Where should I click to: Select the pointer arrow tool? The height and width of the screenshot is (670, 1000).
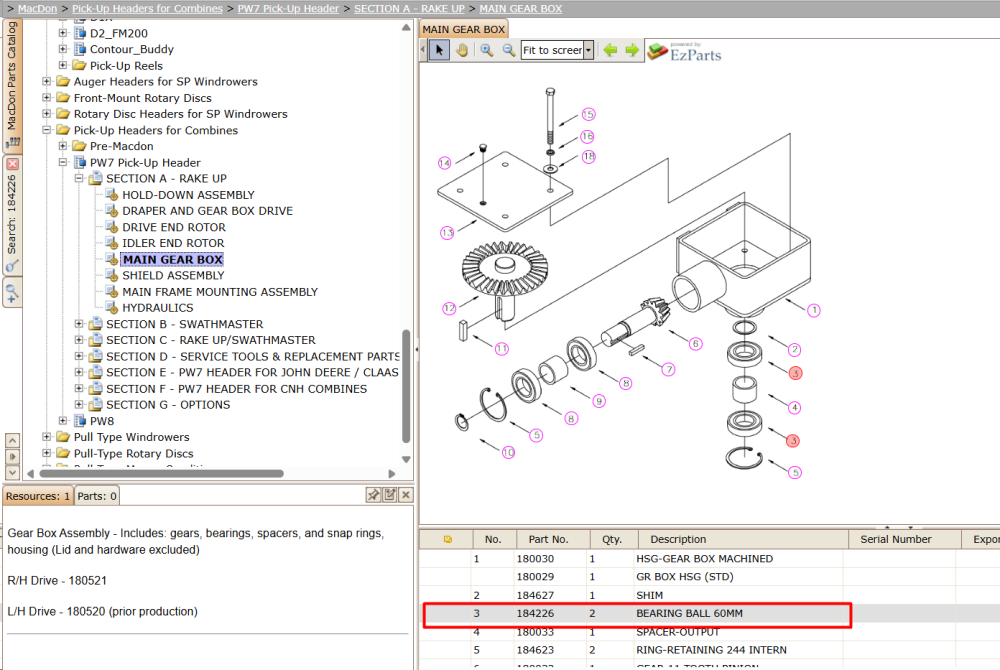click(439, 50)
